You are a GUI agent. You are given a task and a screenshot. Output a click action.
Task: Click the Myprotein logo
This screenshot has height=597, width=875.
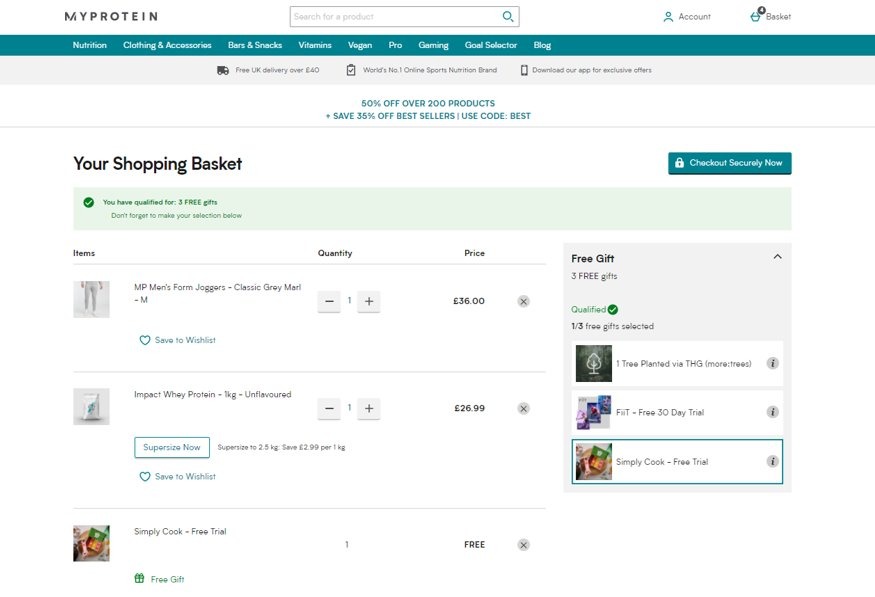[111, 16]
